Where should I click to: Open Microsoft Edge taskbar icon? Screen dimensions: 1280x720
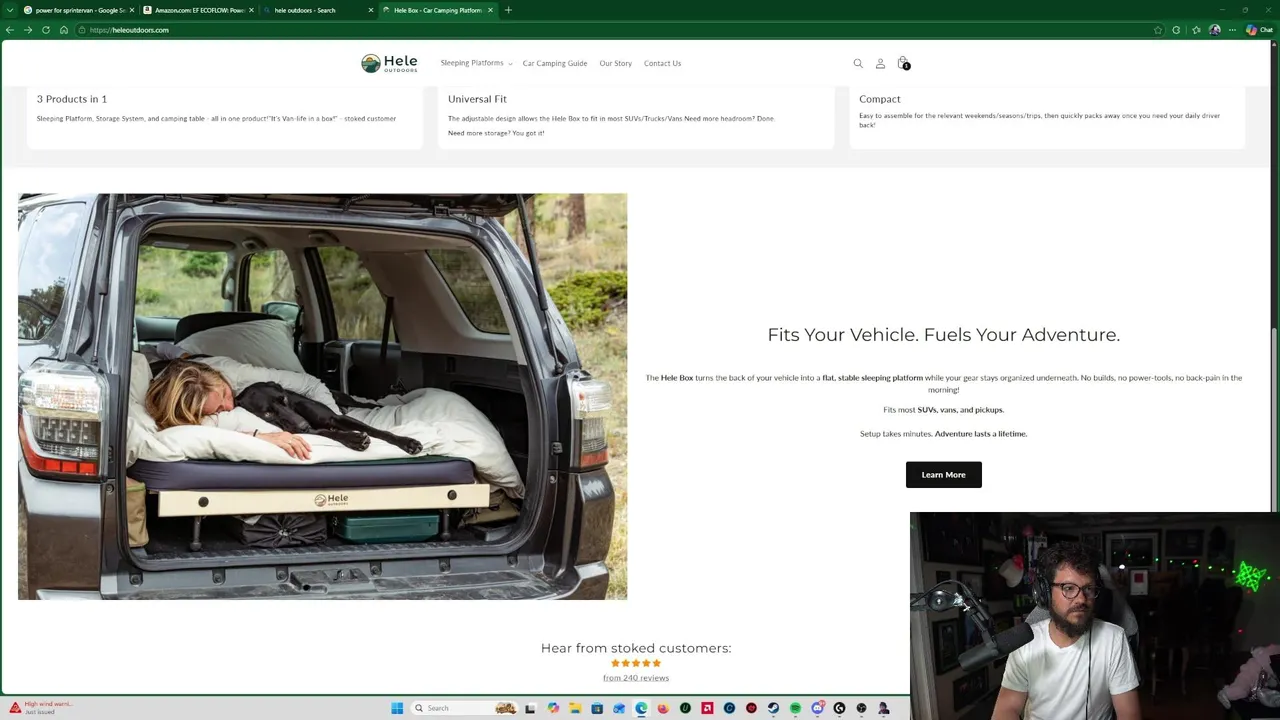(x=641, y=708)
